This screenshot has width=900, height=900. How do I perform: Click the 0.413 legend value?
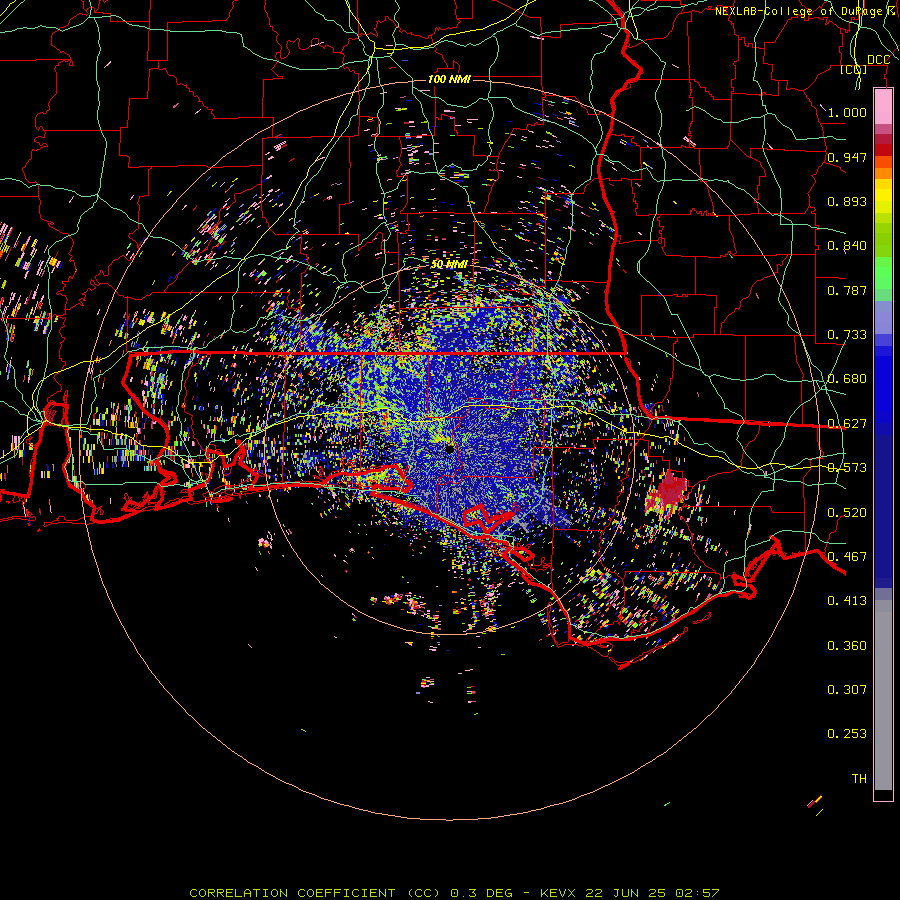coord(847,601)
